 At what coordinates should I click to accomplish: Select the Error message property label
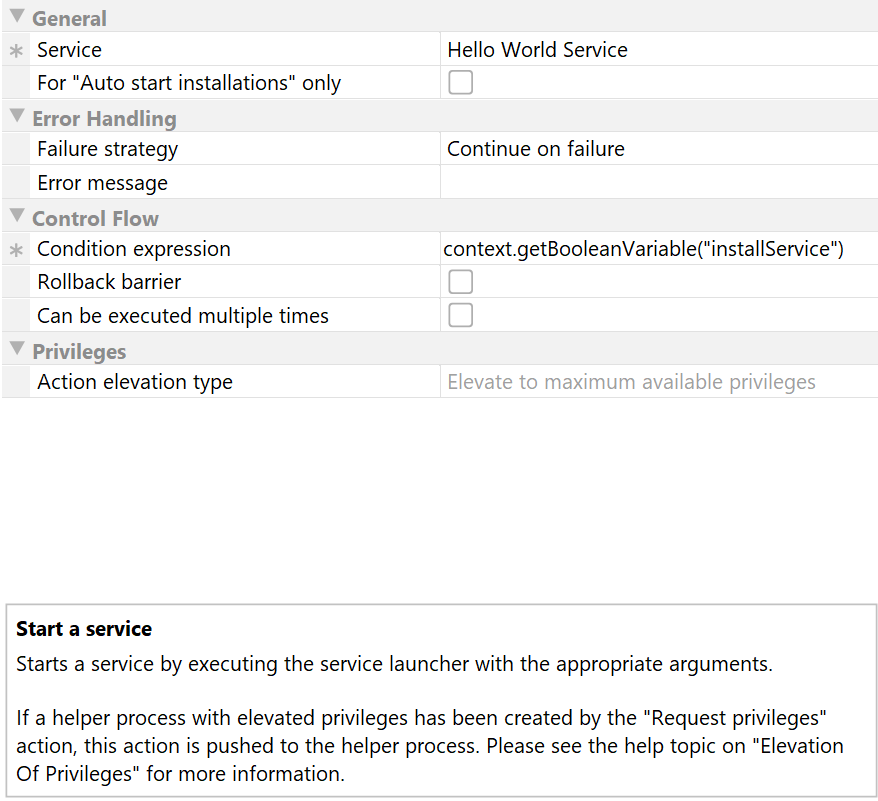click(x=102, y=183)
